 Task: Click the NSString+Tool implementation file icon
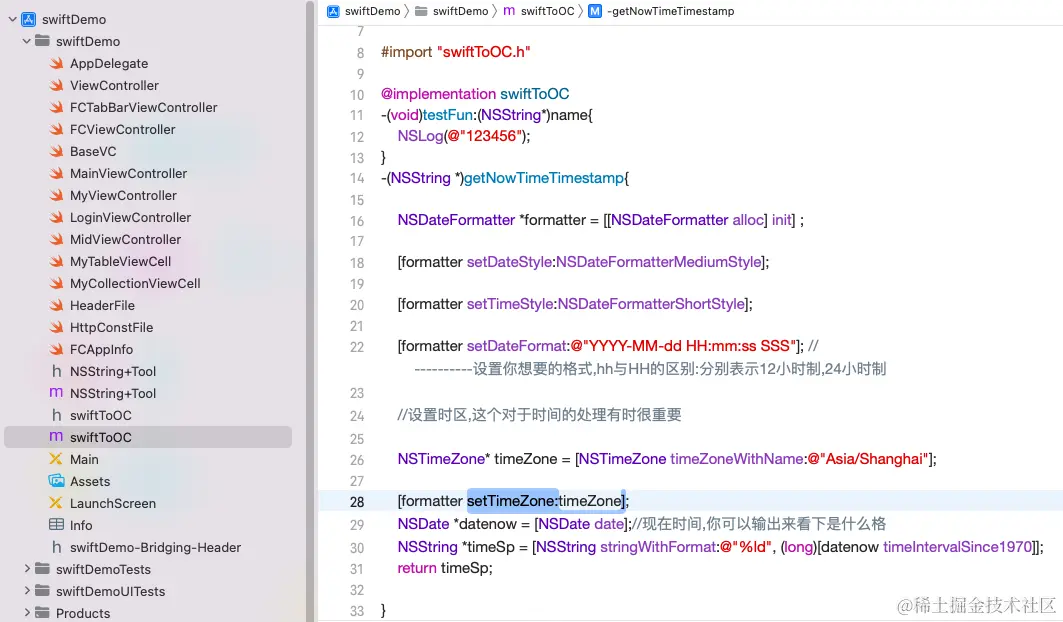coord(59,393)
